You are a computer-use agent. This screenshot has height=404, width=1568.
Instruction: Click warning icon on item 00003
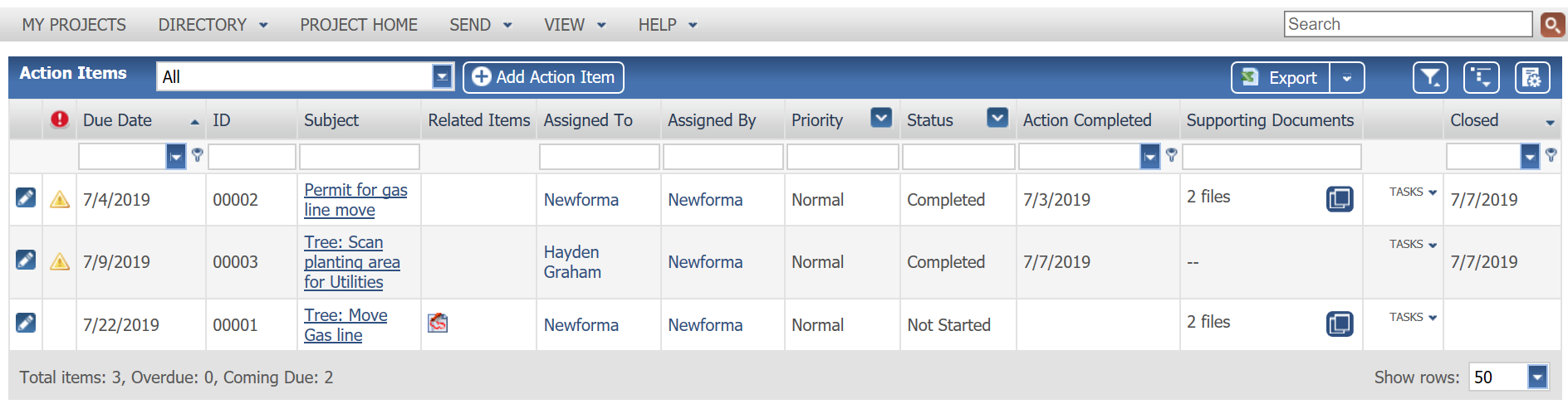(x=60, y=262)
